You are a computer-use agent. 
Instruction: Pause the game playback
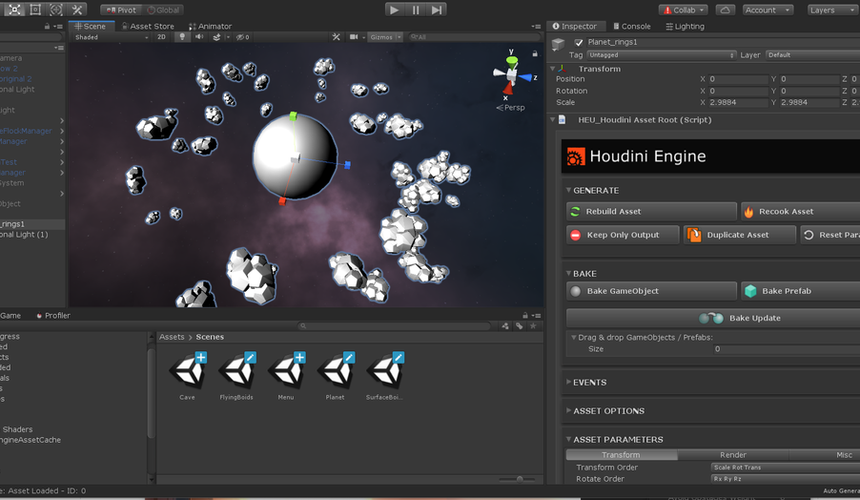(x=415, y=10)
